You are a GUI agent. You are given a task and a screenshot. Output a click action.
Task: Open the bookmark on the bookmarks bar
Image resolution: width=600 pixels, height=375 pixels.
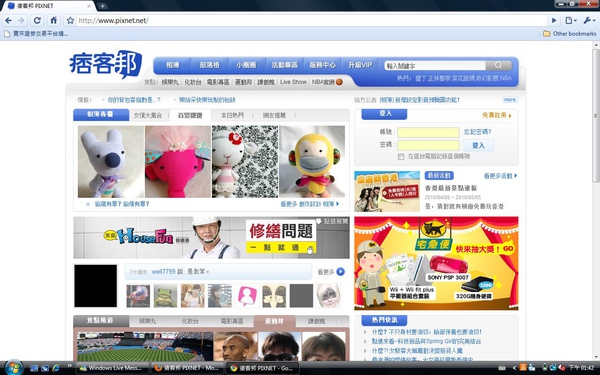point(36,34)
